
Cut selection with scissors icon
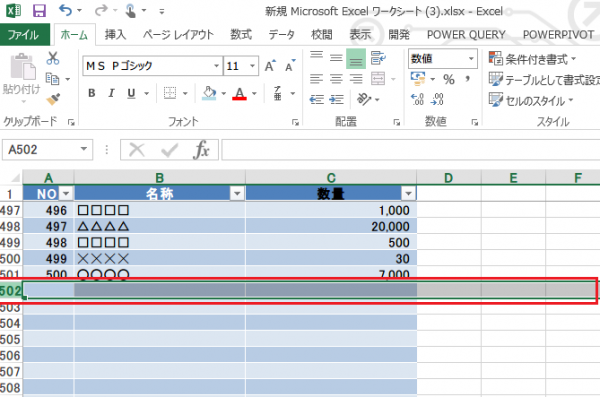pyautogui.click(x=53, y=58)
